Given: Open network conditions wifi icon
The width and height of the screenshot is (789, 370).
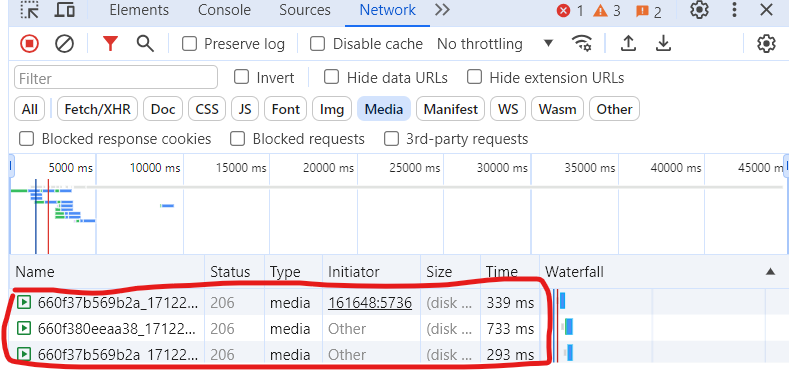Looking at the screenshot, I should click(x=582, y=44).
